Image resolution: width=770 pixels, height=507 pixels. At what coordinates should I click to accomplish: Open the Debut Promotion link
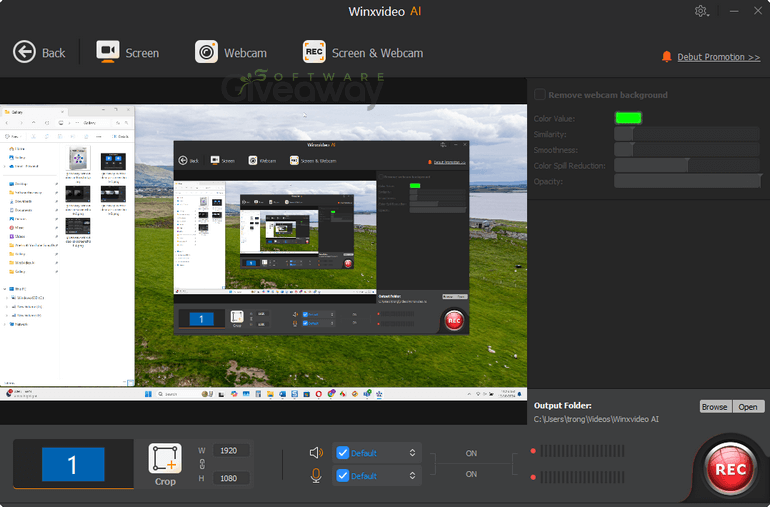click(x=718, y=57)
